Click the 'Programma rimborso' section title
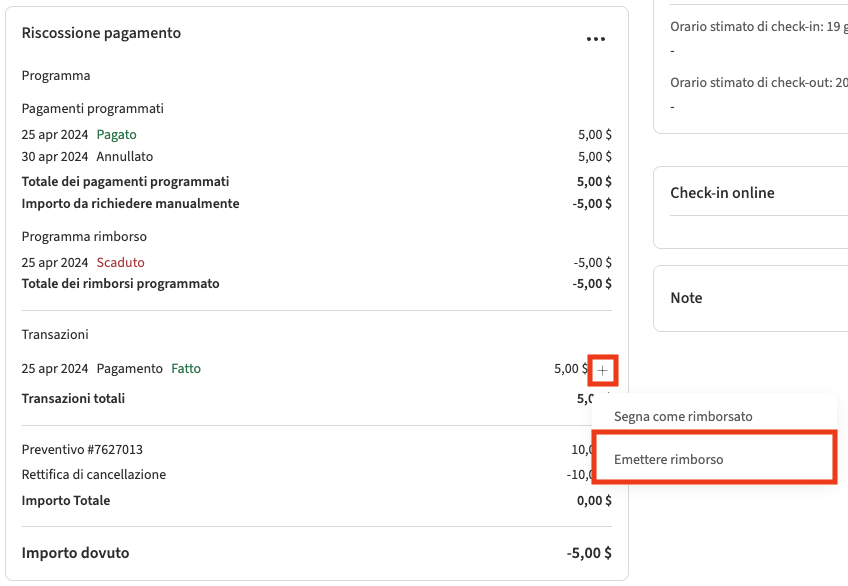Image resolution: width=848 pixels, height=586 pixels. tap(84, 237)
